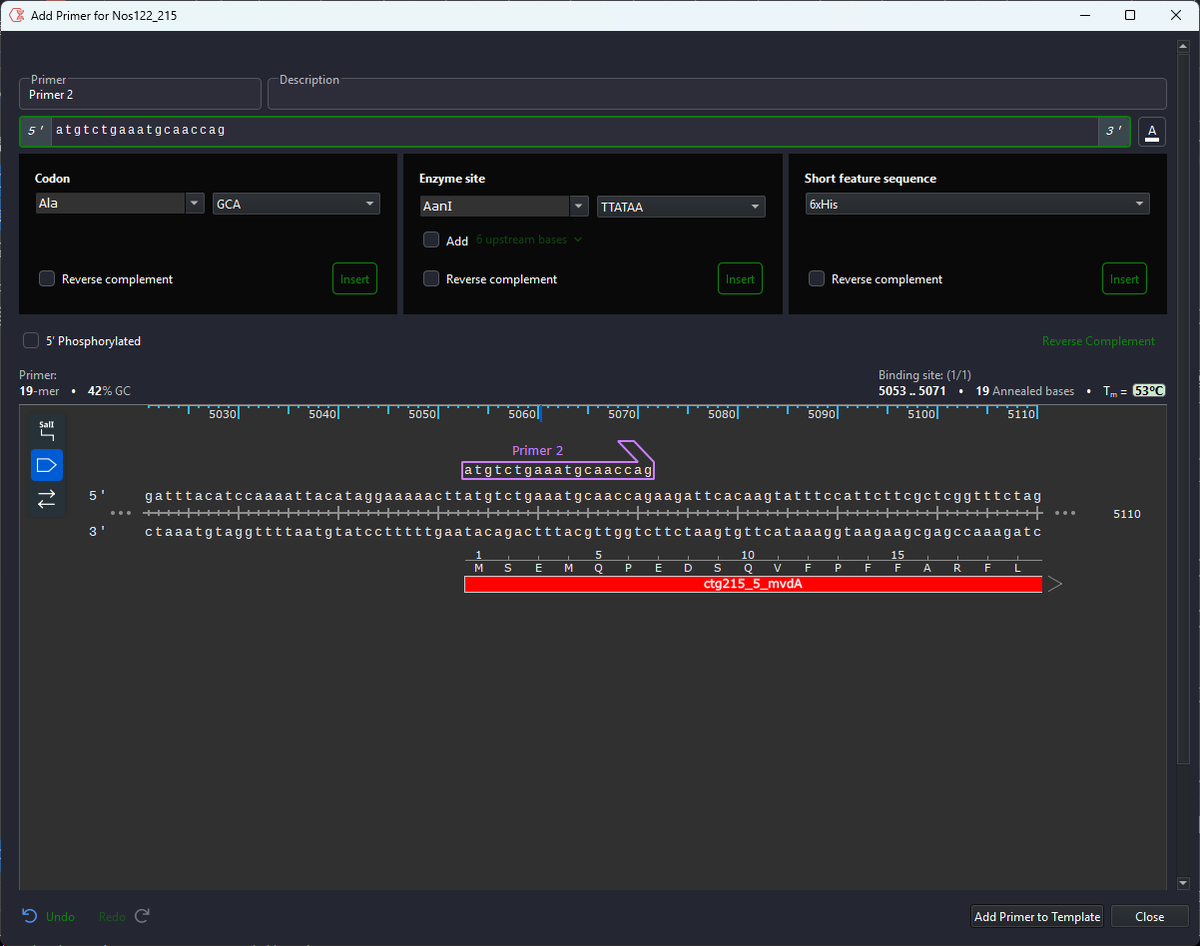
Task: Click the Undo arrow icon
Action: [30, 916]
